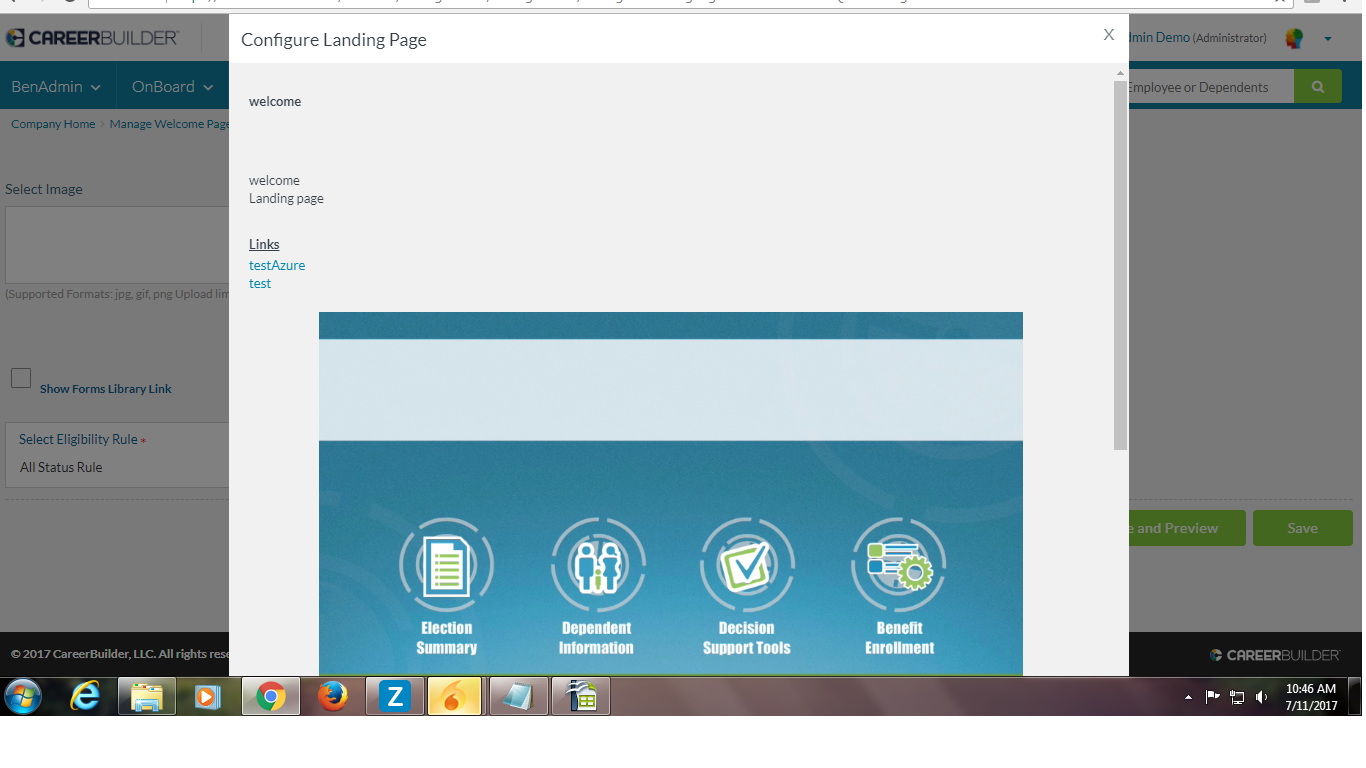Open Google Chrome from the taskbar
Image resolution: width=1366 pixels, height=768 pixels.
pyautogui.click(x=270, y=696)
